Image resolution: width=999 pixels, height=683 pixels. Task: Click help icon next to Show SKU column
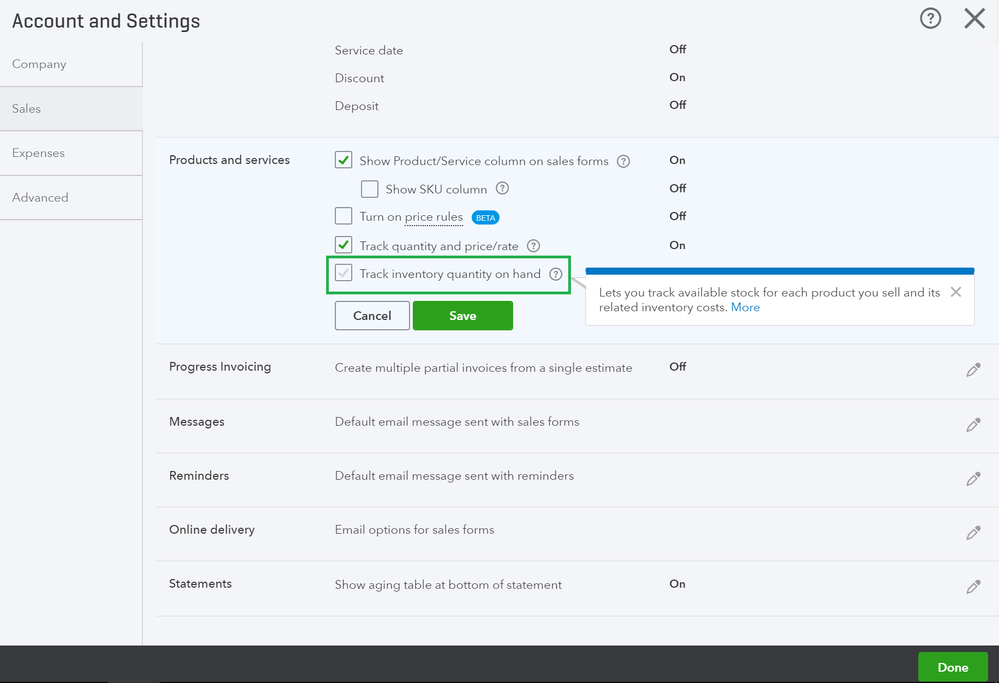click(502, 189)
